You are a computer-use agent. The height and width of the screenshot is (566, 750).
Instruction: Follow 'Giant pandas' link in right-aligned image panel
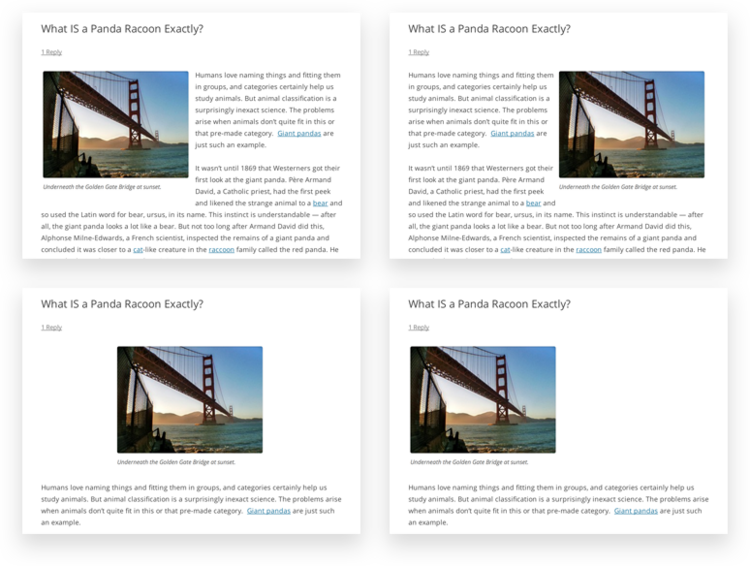512,133
